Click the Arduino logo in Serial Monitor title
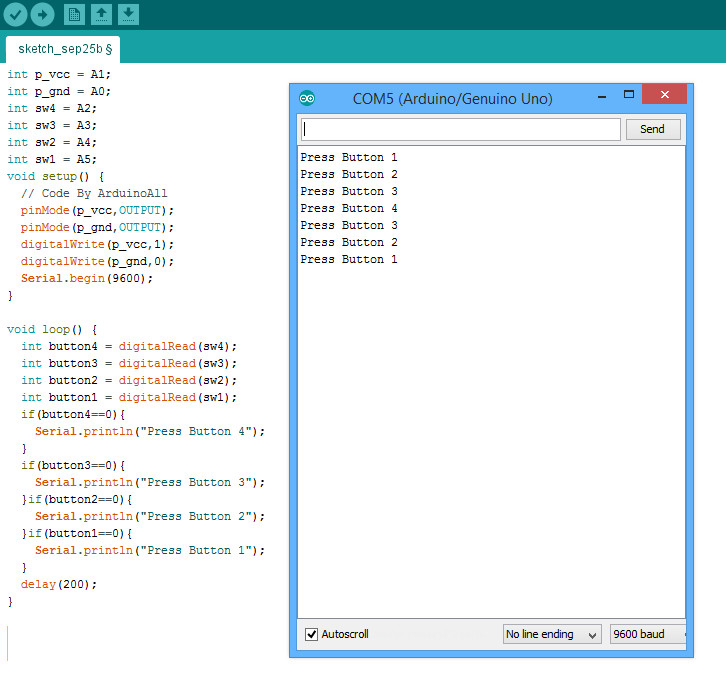 [x=307, y=98]
